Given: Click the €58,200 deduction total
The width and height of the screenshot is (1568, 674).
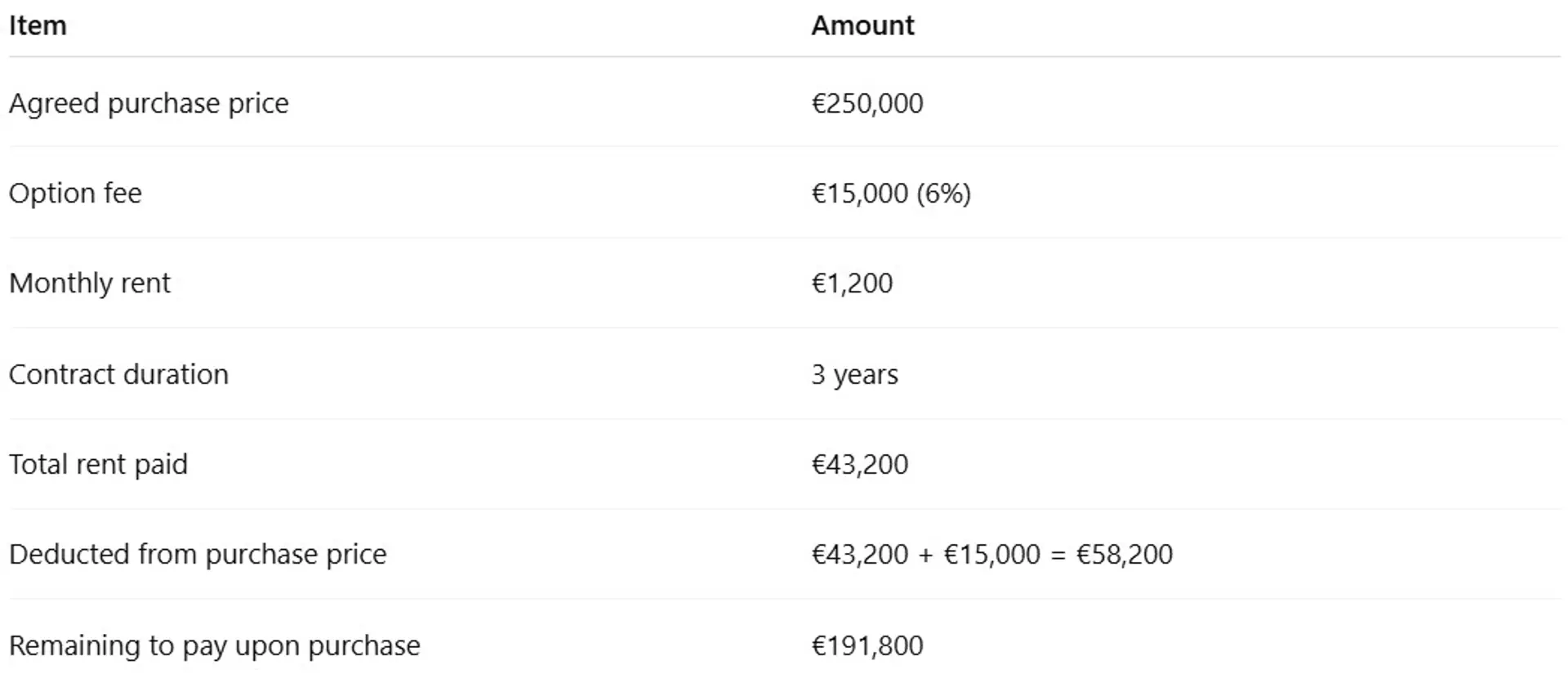Looking at the screenshot, I should [1125, 555].
